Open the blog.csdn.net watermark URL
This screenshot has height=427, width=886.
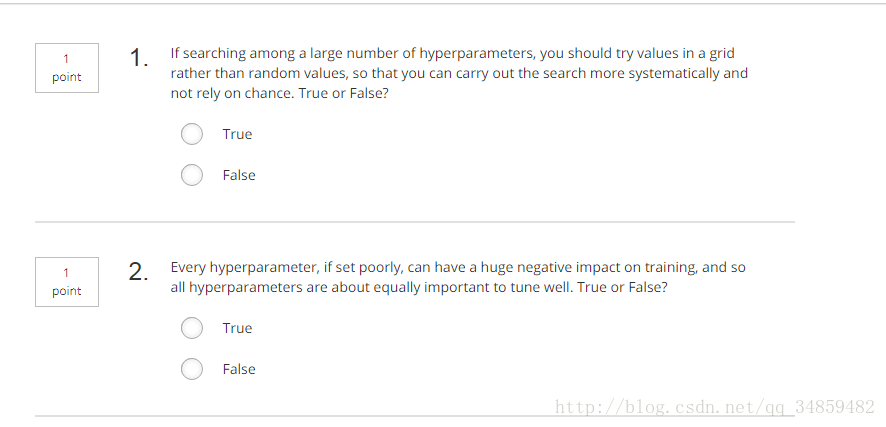coord(715,407)
